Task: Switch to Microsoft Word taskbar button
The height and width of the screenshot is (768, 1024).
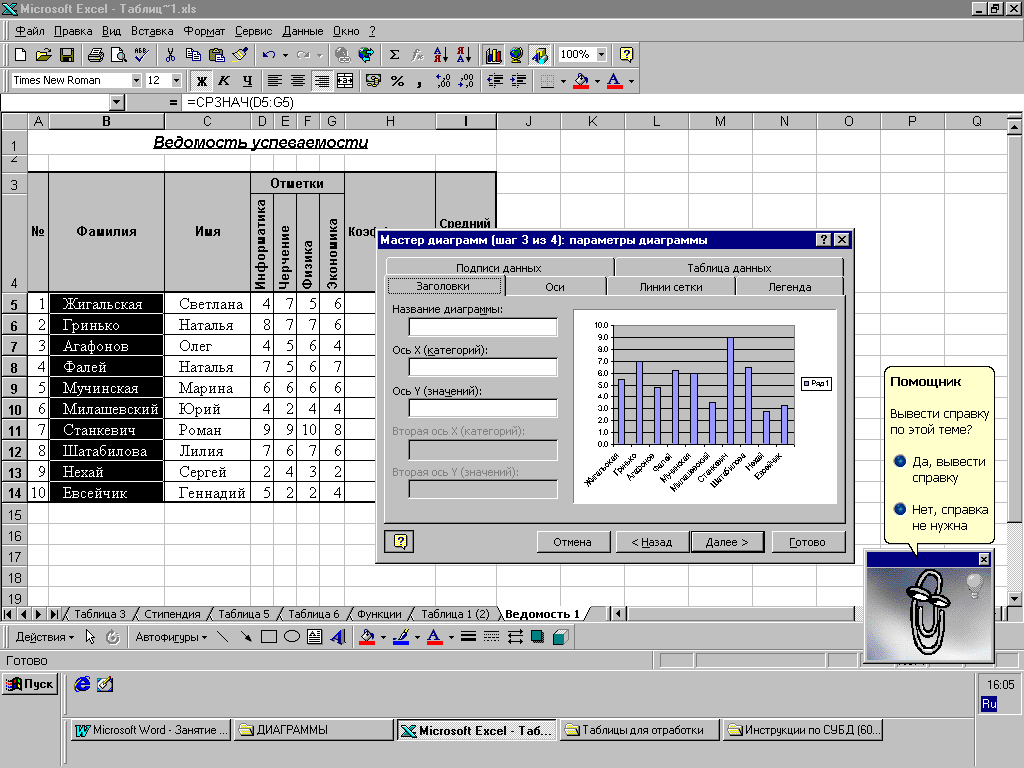Action: pos(151,729)
